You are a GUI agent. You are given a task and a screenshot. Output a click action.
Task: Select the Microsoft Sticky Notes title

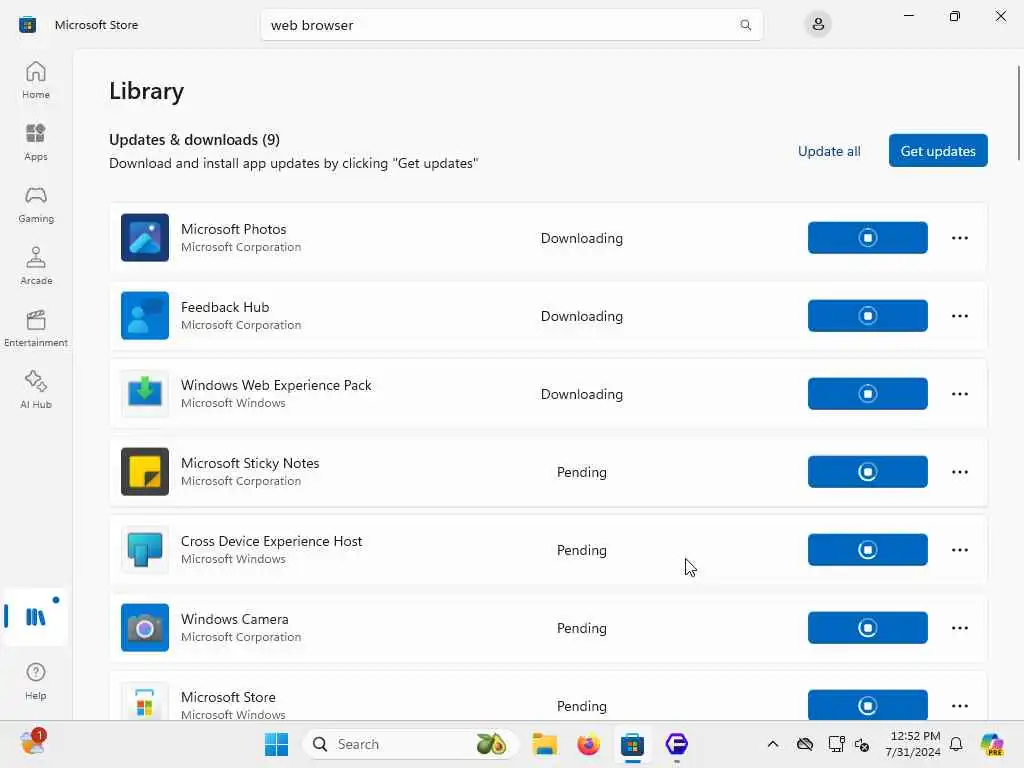pyautogui.click(x=250, y=463)
